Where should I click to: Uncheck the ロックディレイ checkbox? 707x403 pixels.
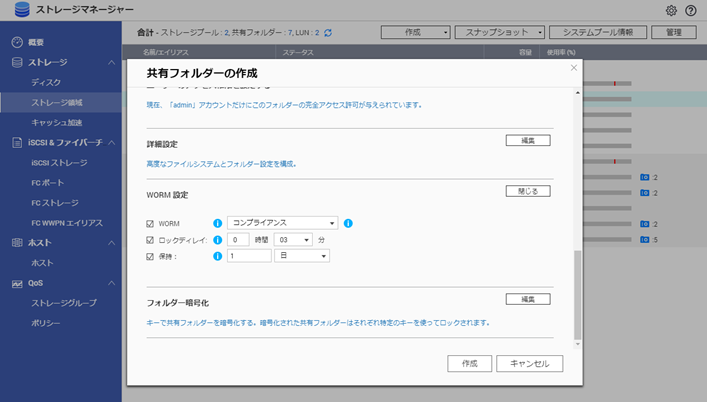pos(150,240)
